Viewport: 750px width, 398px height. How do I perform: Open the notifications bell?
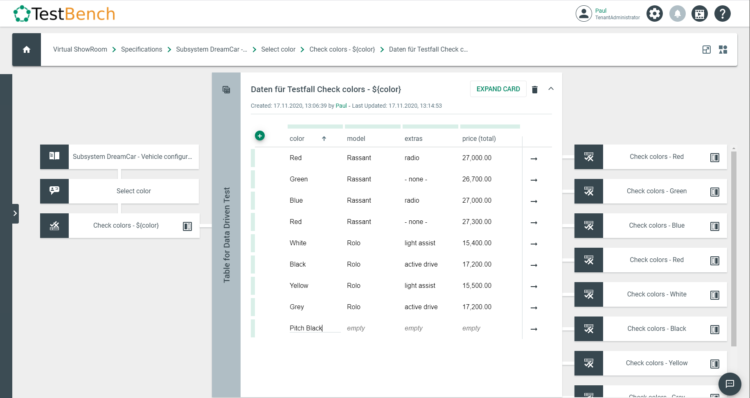point(677,13)
